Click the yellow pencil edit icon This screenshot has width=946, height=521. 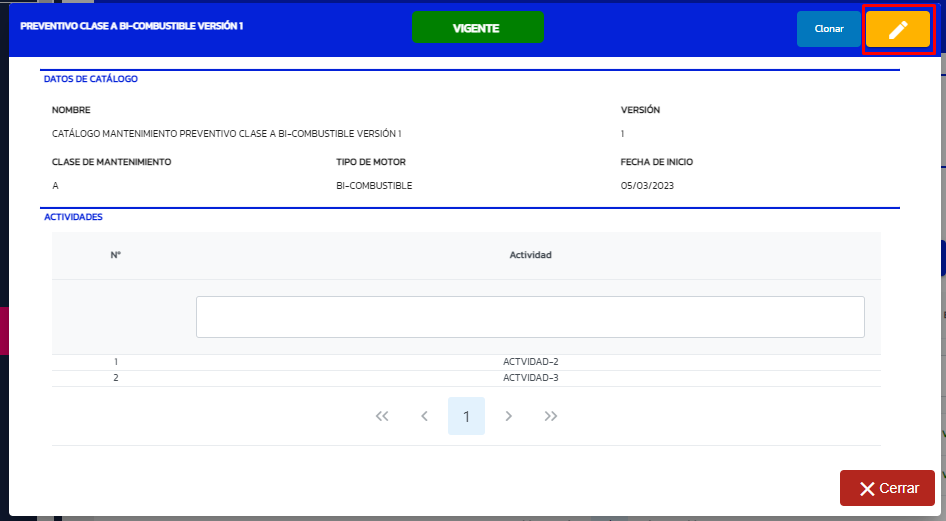pos(897,30)
